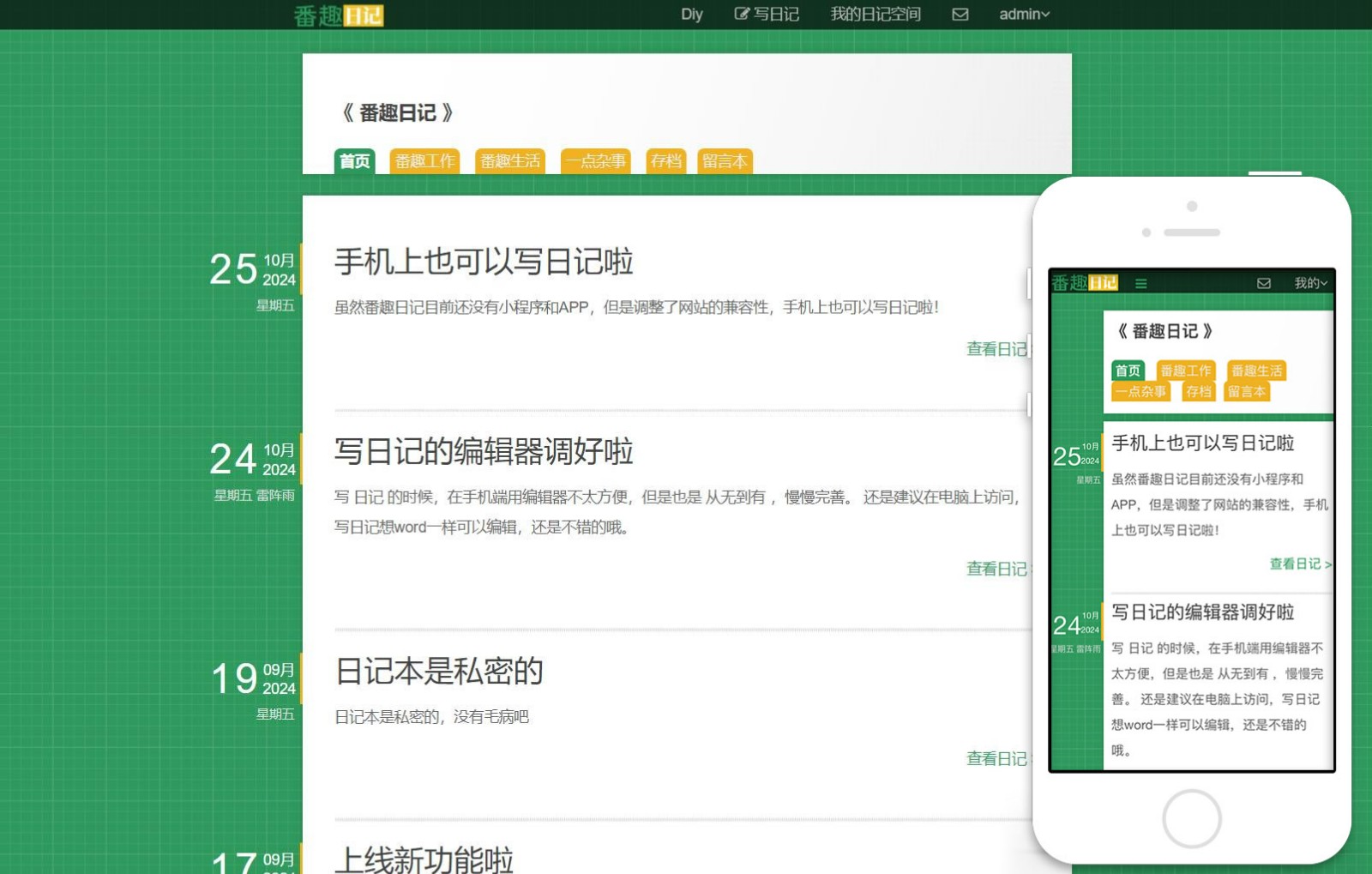The image size is (1372, 874).
Task: Tap the phone mockup home button
Action: click(1192, 819)
